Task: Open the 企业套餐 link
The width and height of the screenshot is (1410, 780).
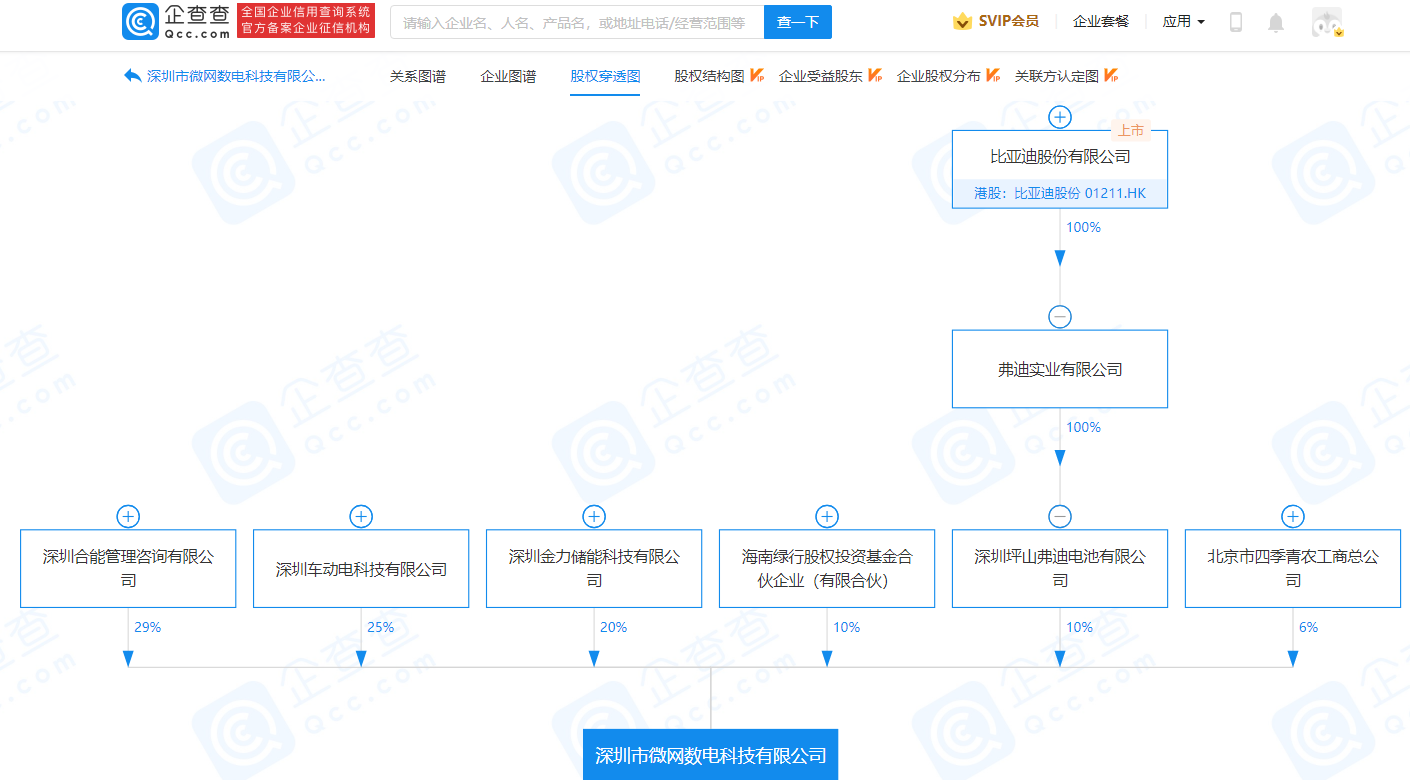Action: pos(1100,22)
